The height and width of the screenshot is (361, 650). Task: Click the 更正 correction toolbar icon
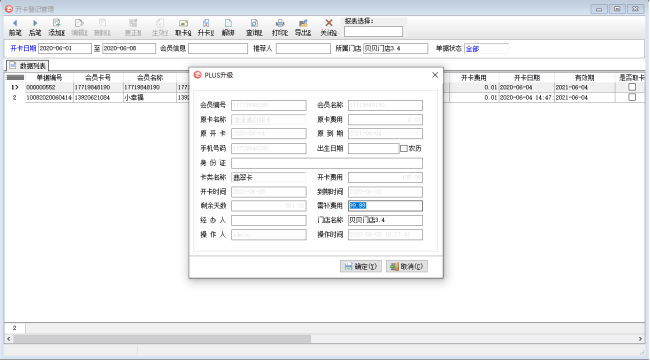133,27
